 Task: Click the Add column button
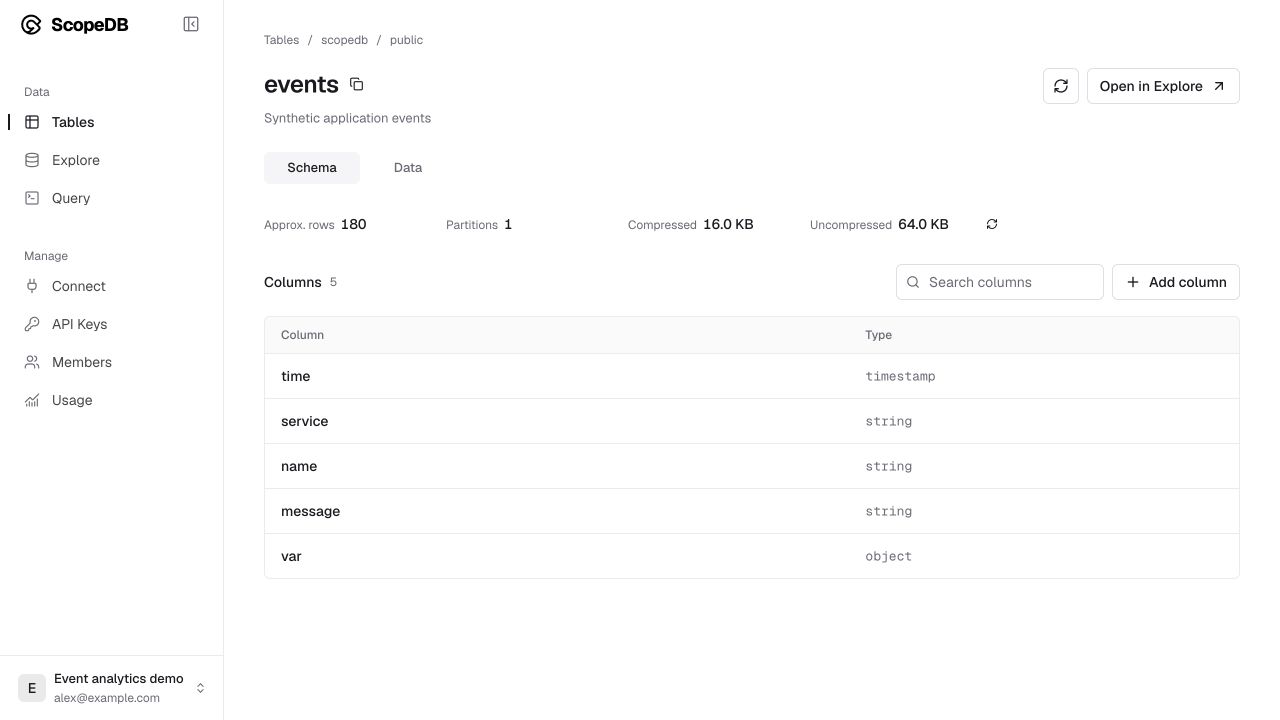pos(1176,282)
